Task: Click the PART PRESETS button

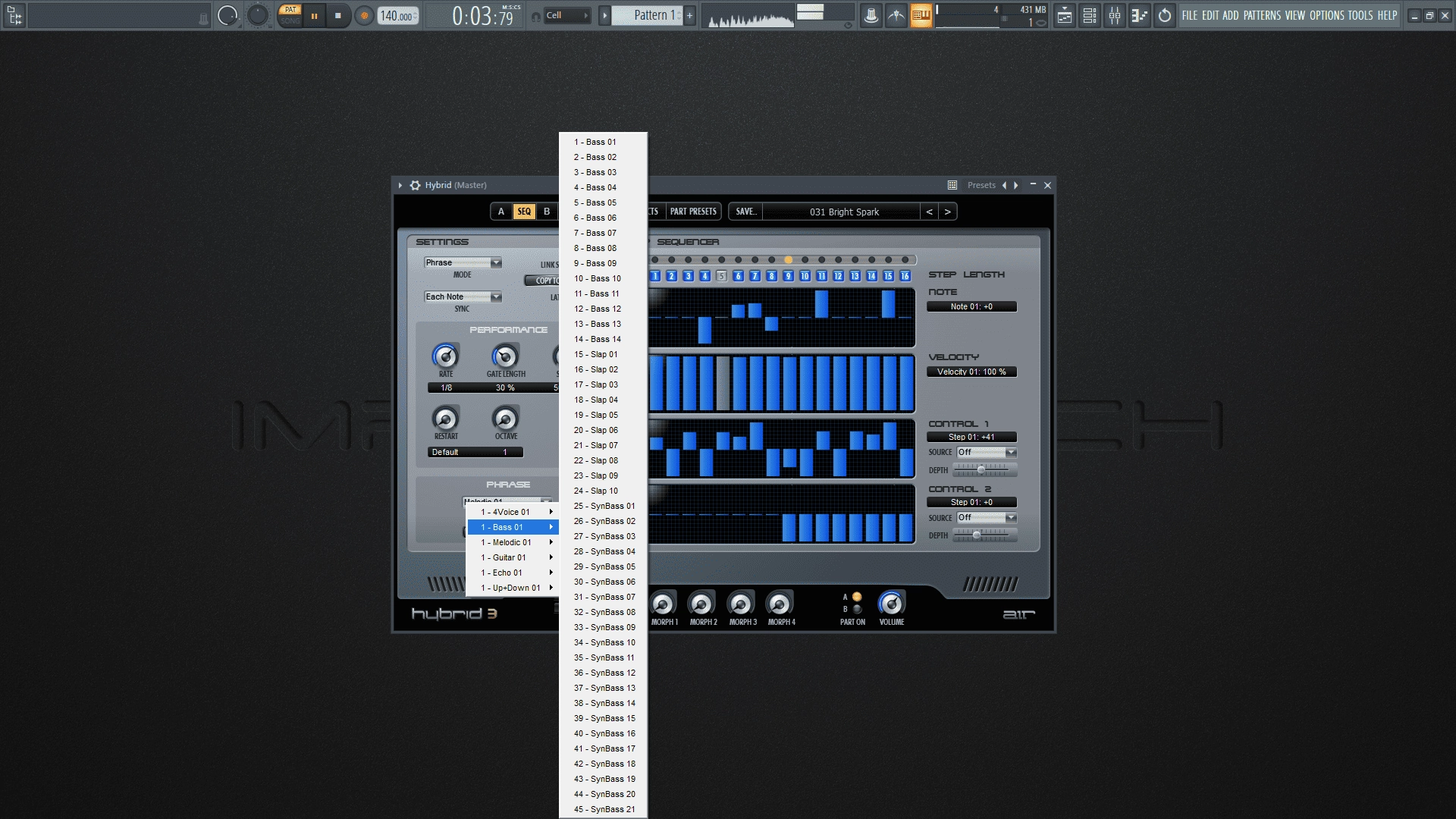Action: tap(693, 212)
